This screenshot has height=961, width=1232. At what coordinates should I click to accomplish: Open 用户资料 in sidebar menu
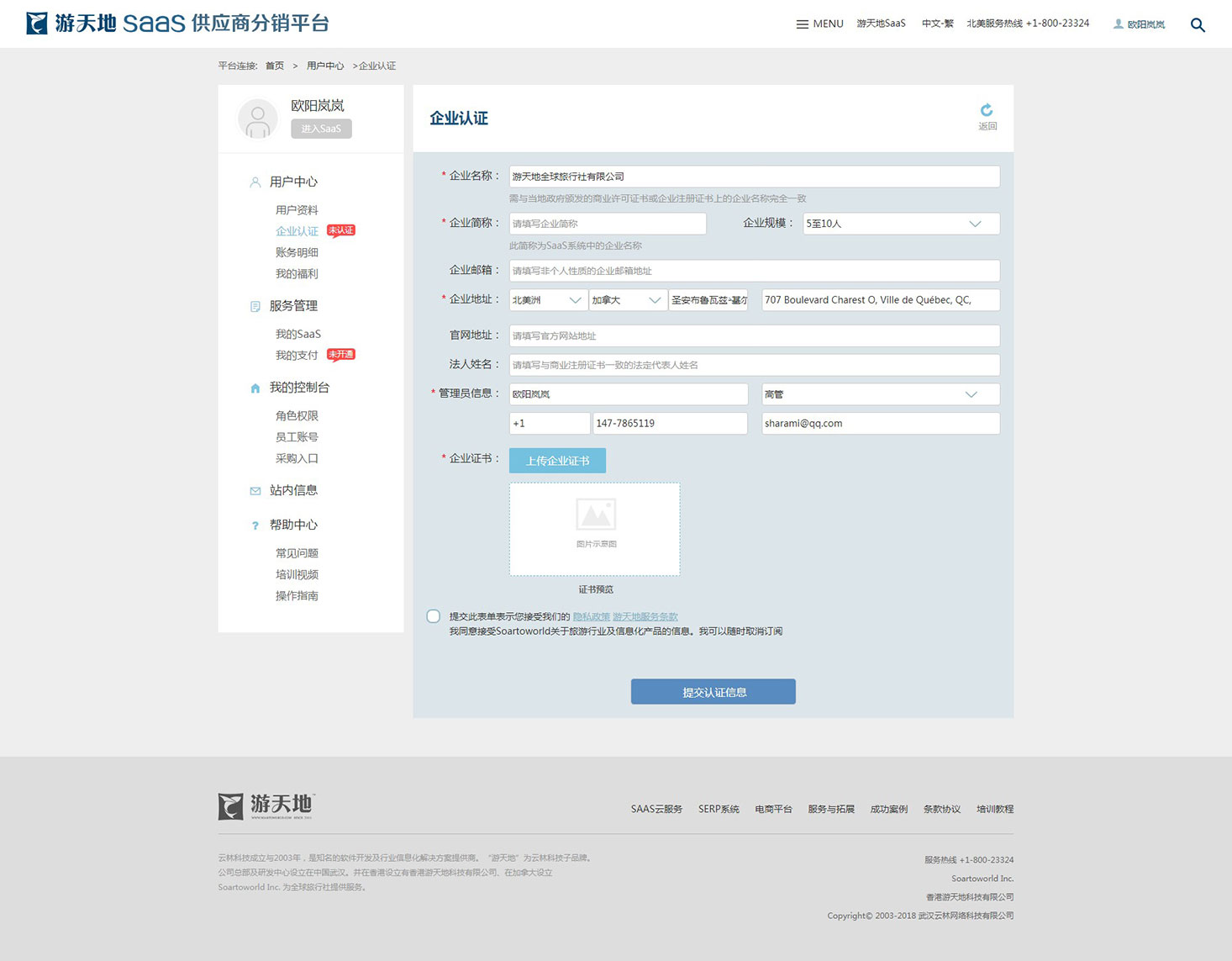click(297, 210)
